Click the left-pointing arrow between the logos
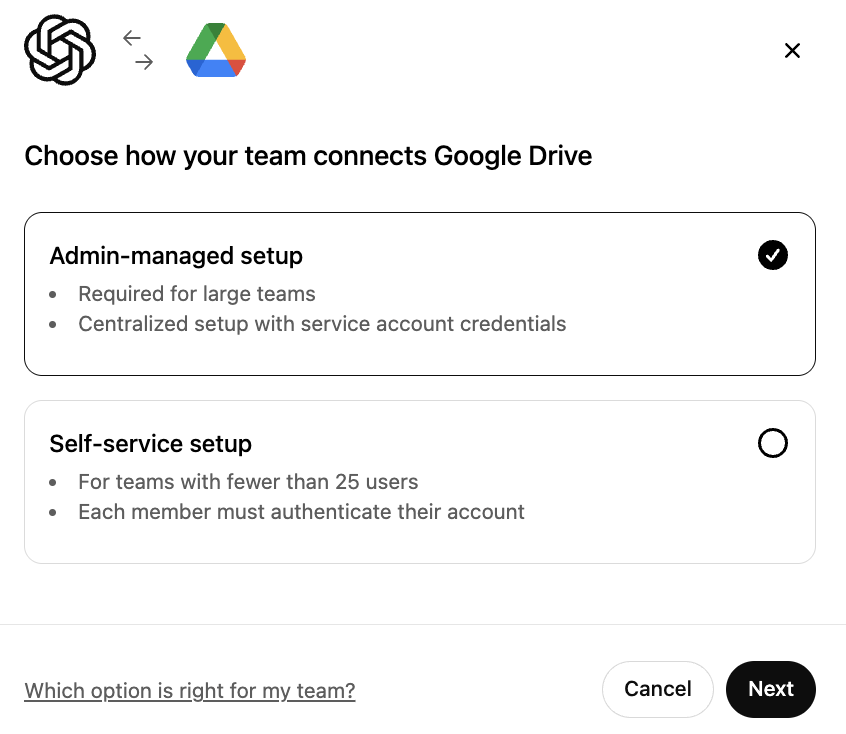The height and width of the screenshot is (734, 846). (x=132, y=38)
